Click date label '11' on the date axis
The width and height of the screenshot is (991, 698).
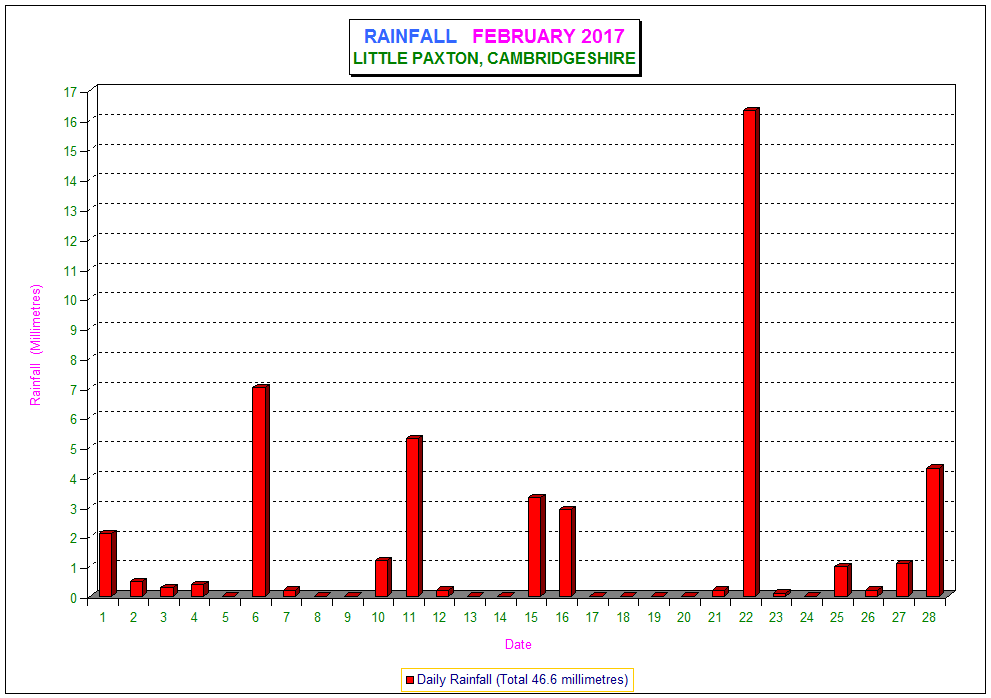tap(409, 618)
